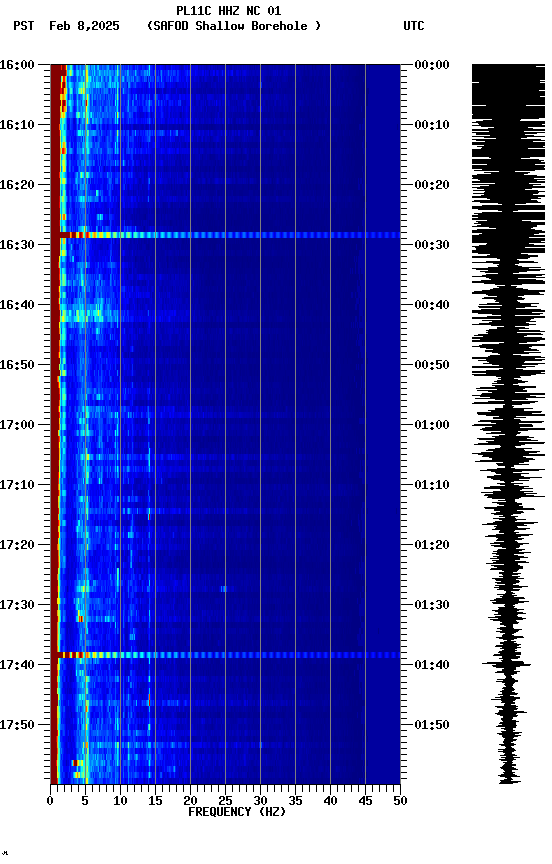Click the 25 Hz frequency tick label
Viewport: 552px width, 864px height.
225,801
